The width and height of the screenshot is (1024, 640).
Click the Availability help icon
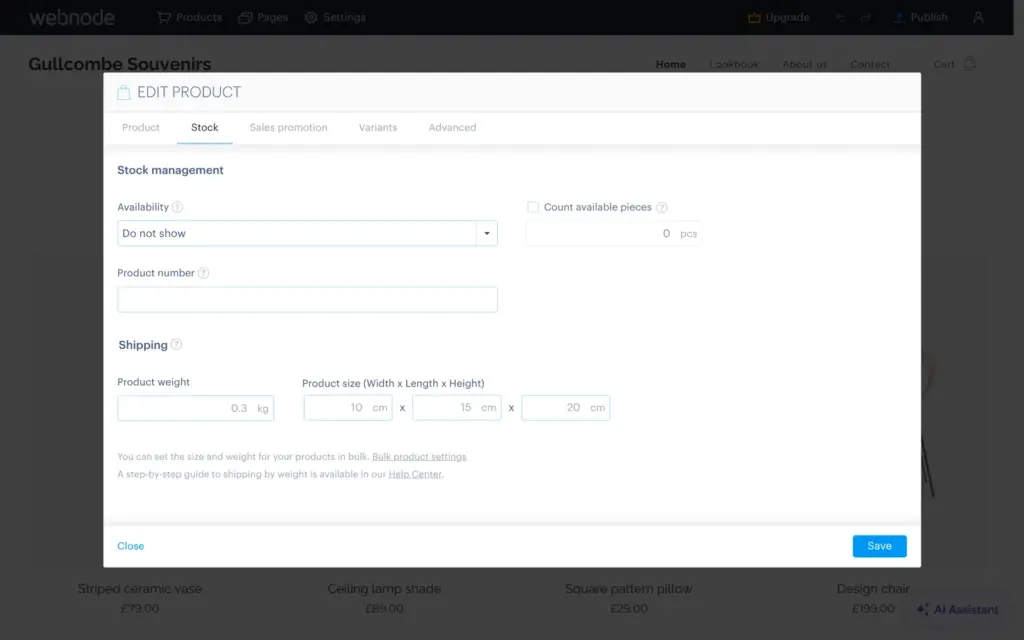click(x=177, y=207)
